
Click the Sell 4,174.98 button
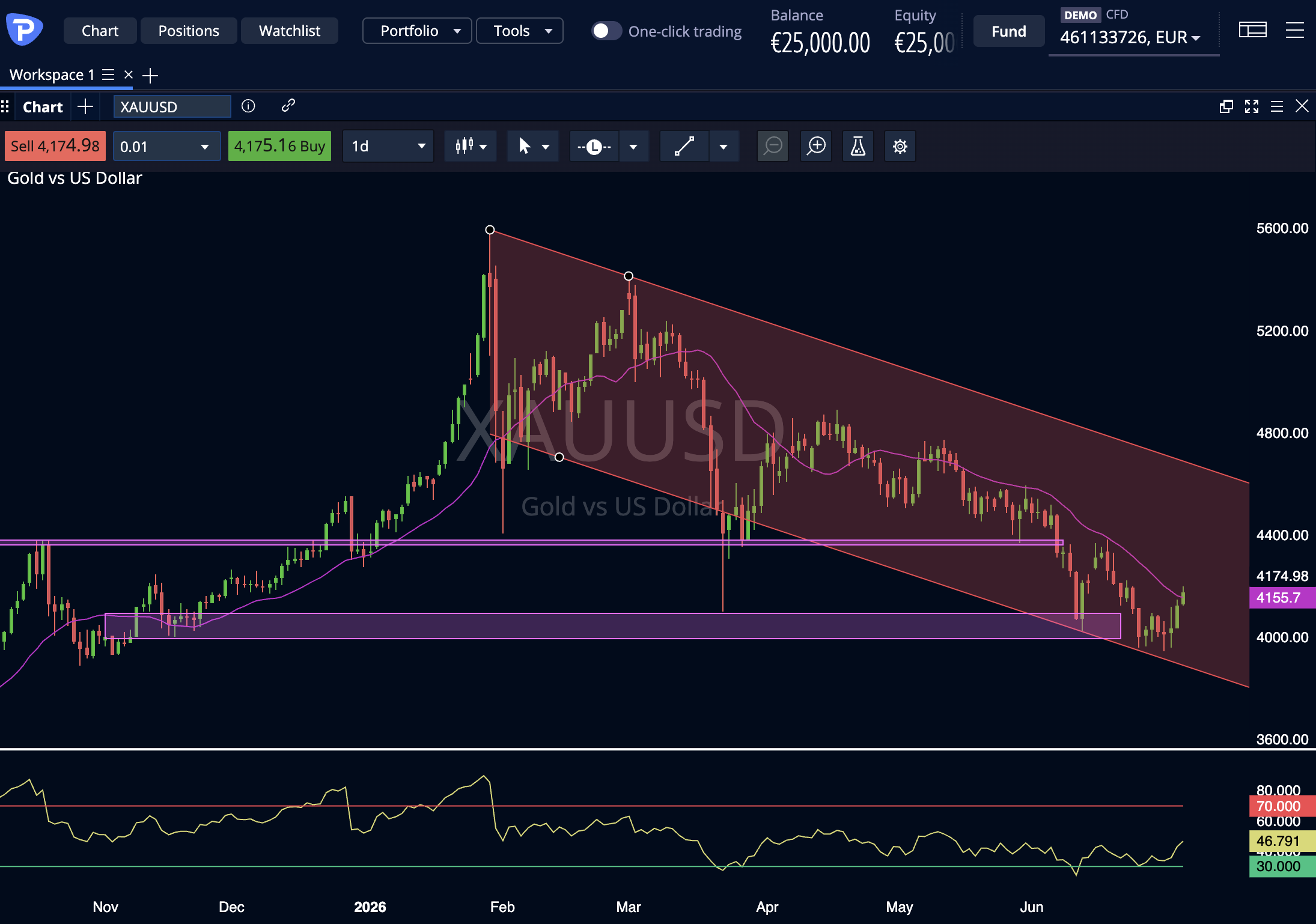pos(55,146)
